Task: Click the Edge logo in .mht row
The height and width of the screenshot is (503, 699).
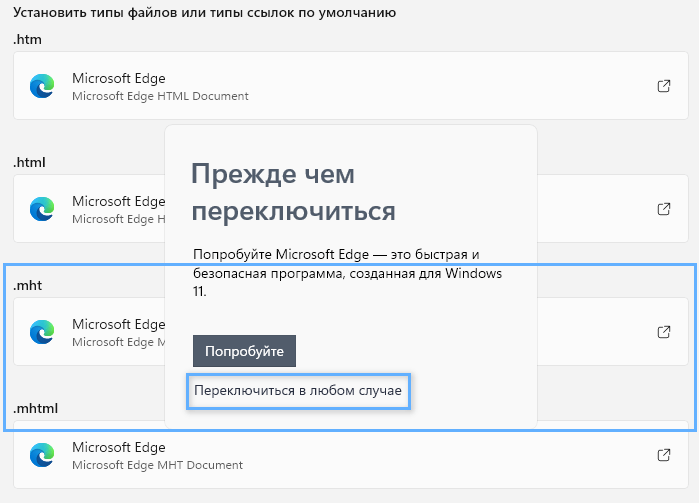Action: 42,332
